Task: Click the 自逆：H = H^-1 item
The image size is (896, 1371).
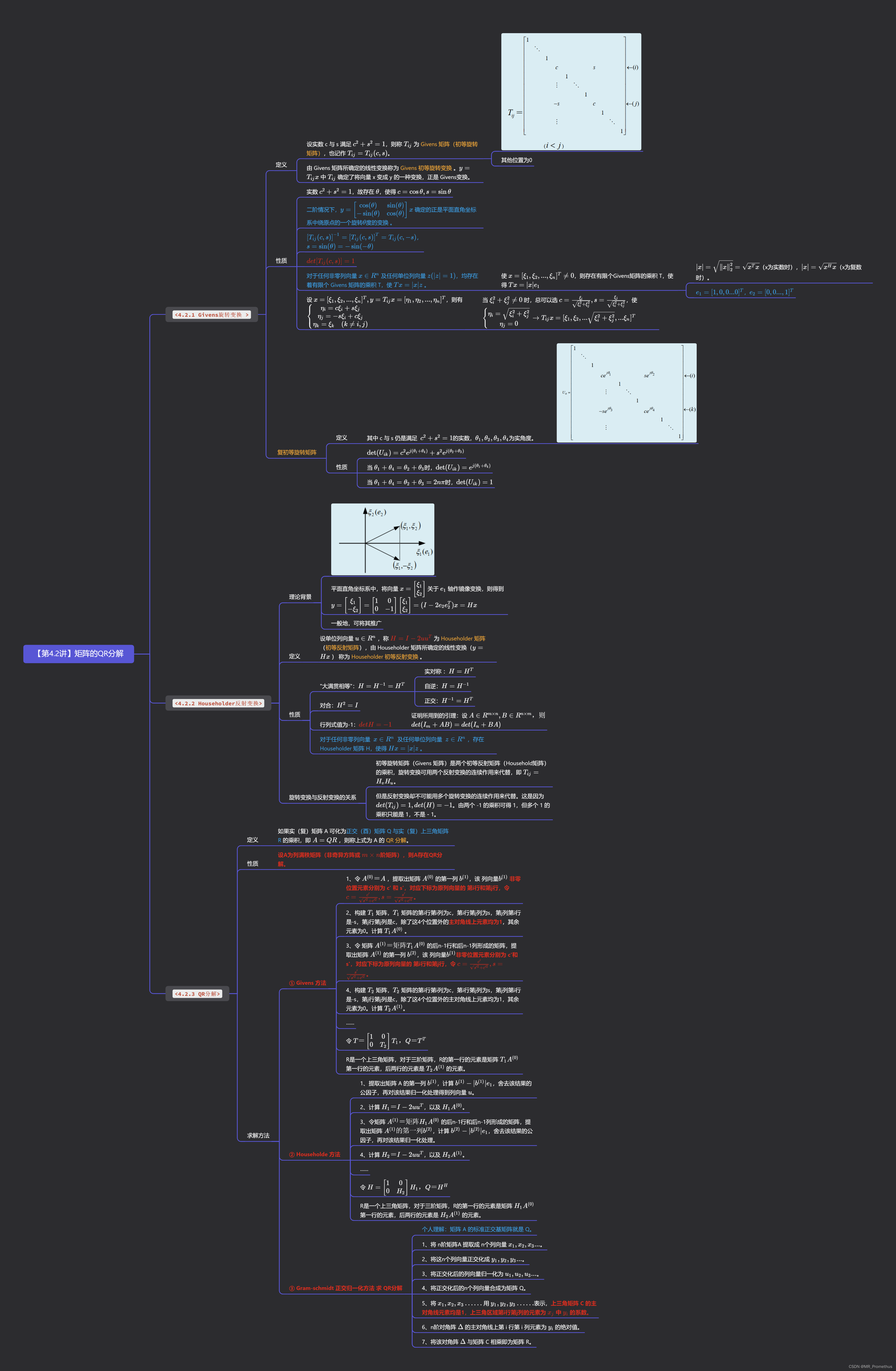Action: point(447,686)
